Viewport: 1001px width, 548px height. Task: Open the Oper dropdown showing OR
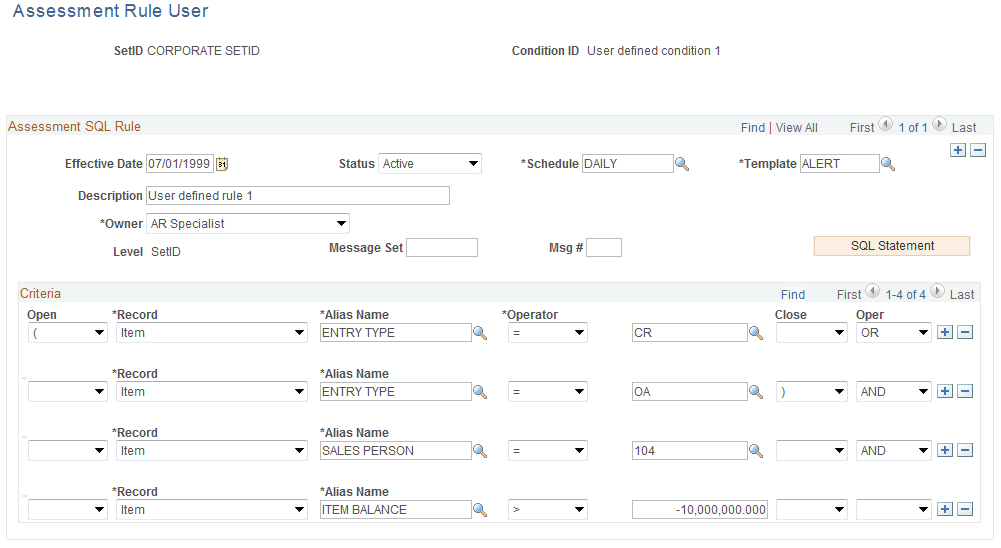point(894,333)
